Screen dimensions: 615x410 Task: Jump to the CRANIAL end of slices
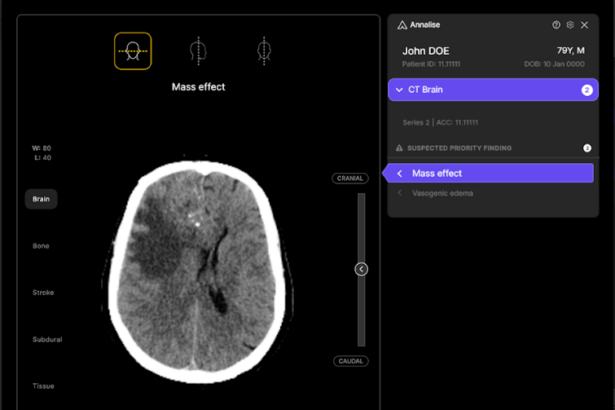pos(350,179)
